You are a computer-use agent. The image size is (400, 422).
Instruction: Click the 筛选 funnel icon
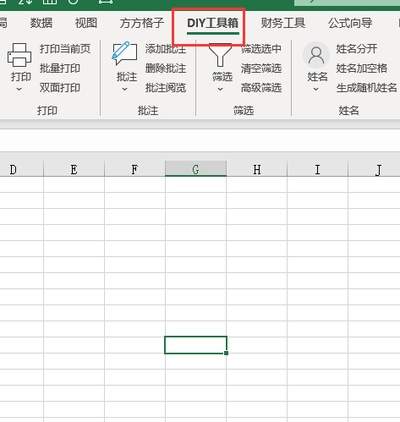click(220, 55)
